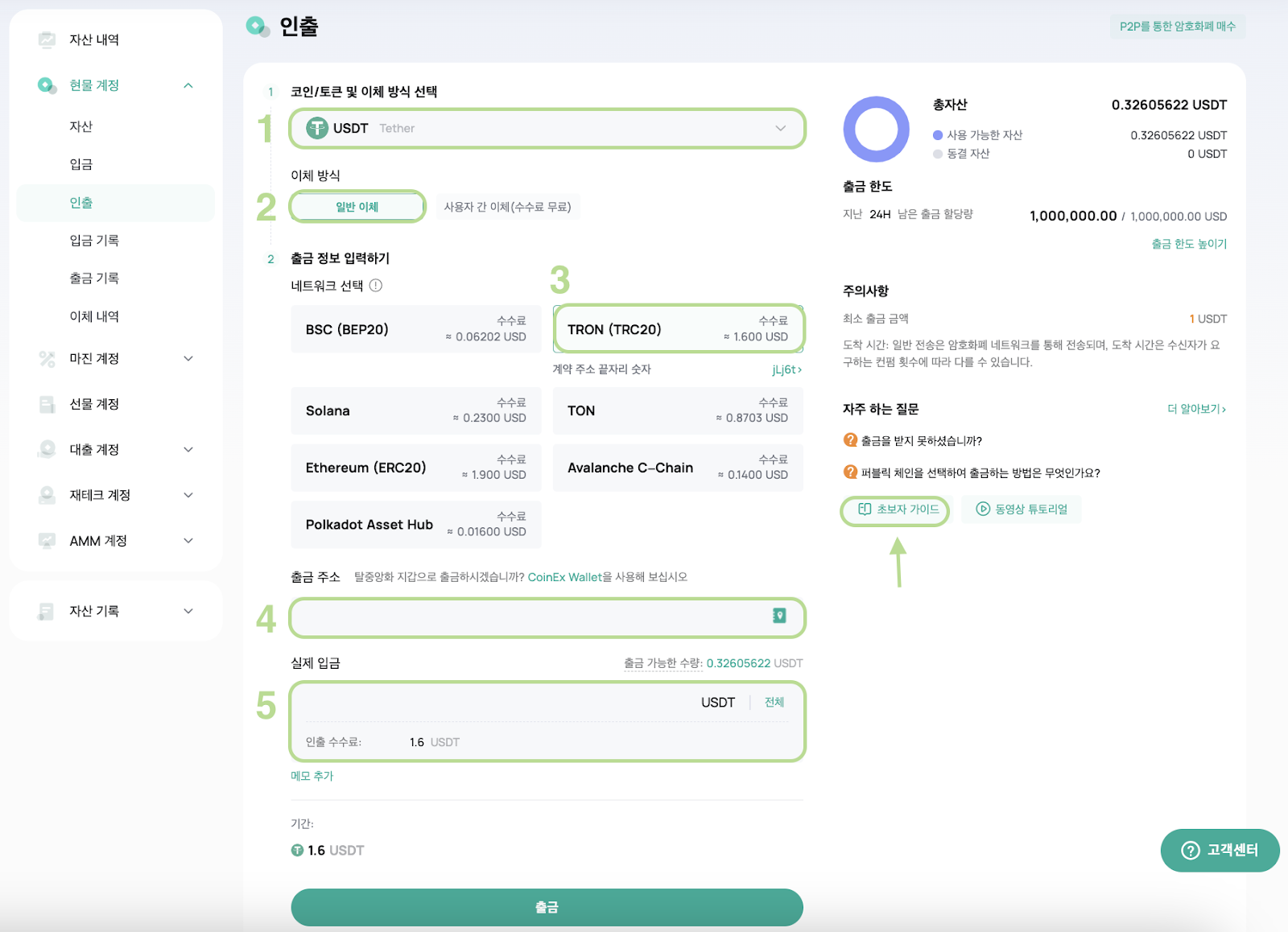Select the 일반 이체 transfer method
Image resolution: width=1288 pixels, height=932 pixels.
[x=357, y=207]
